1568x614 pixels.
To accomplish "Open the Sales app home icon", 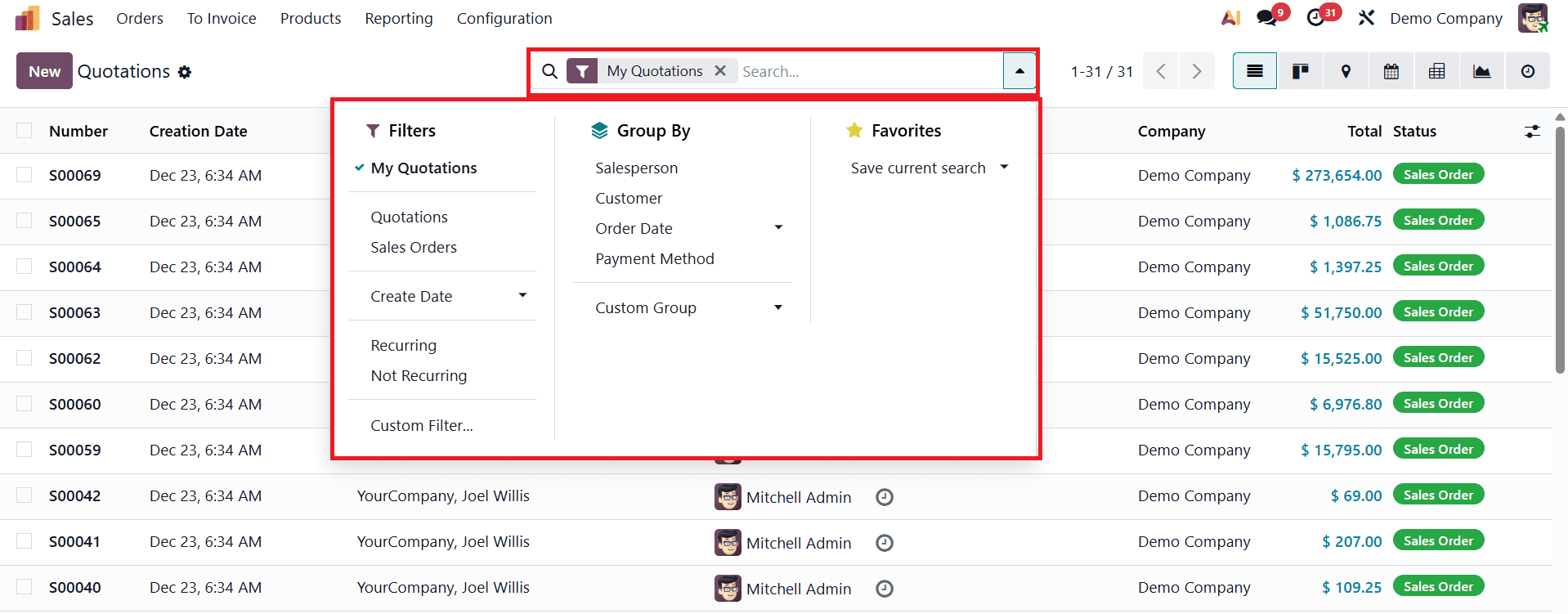I will tap(27, 18).
